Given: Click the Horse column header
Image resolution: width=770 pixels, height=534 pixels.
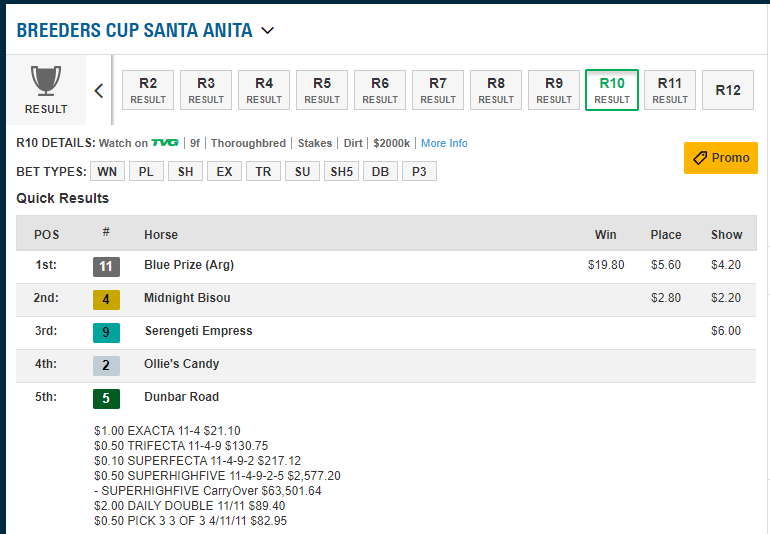Looking at the screenshot, I should [161, 235].
